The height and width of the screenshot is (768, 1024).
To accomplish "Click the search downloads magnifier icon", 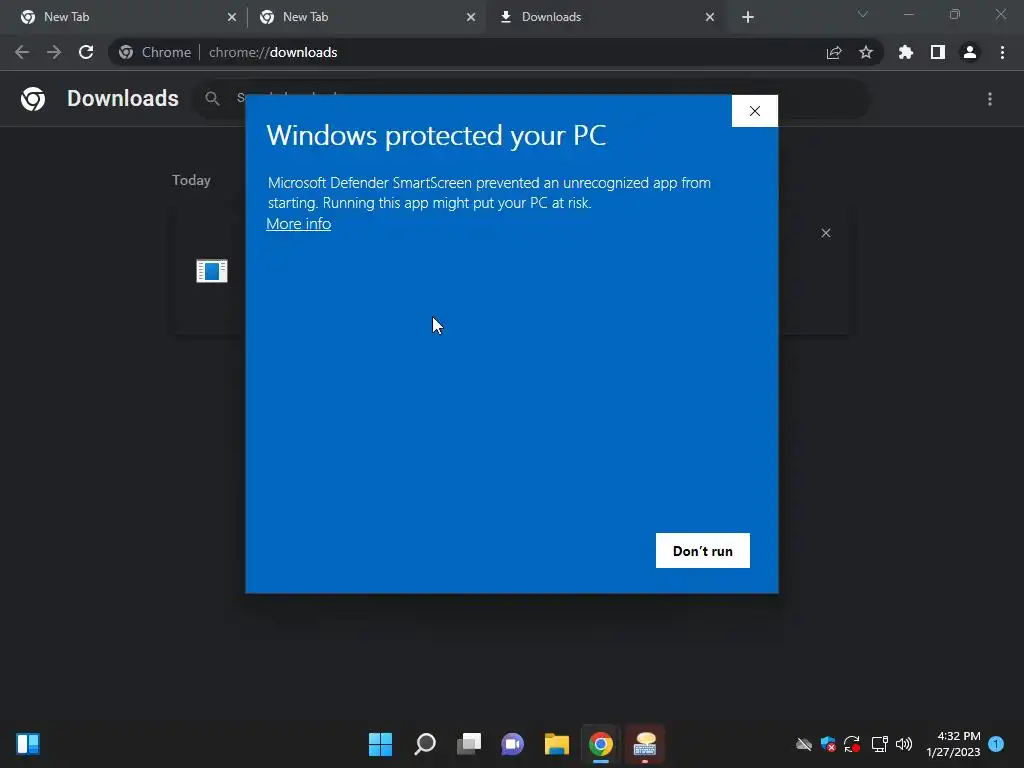I will 212,99.
